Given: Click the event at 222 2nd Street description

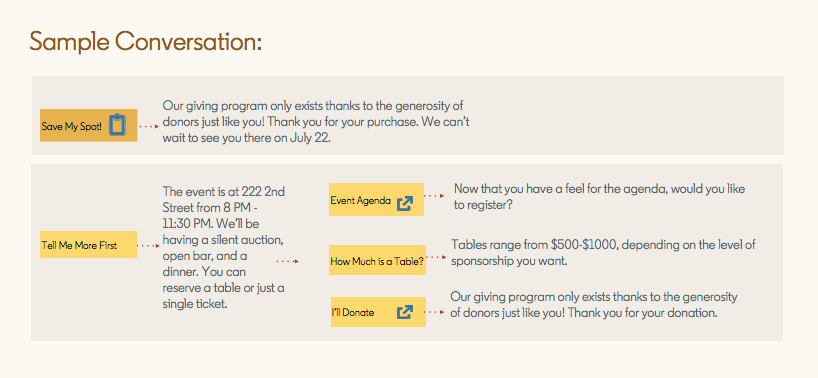Looking at the screenshot, I should pyautogui.click(x=224, y=248).
